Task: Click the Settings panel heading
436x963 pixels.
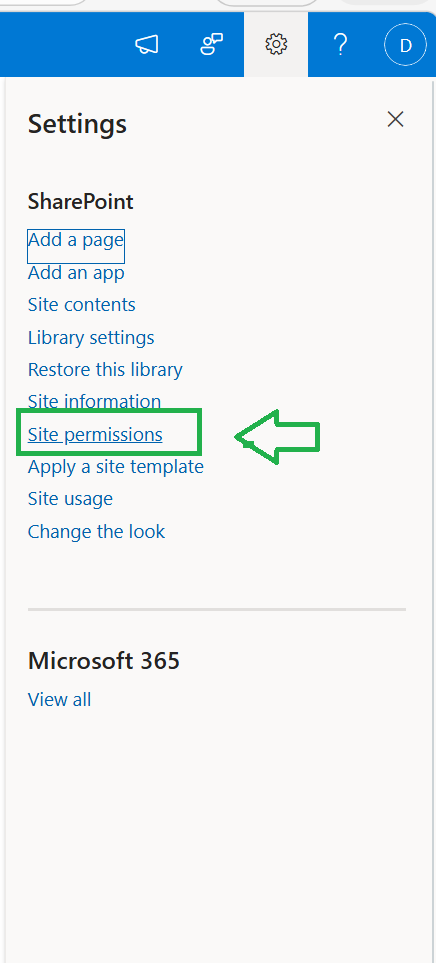Action: (77, 124)
